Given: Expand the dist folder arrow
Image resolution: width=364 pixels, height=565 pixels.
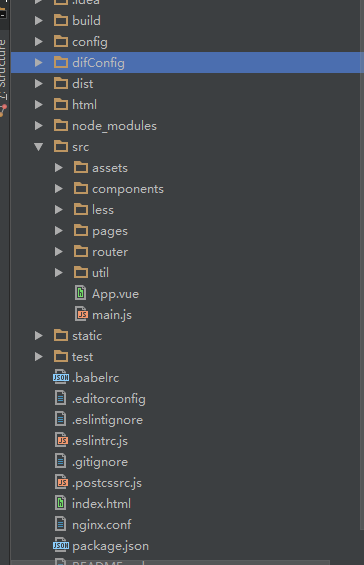Looking at the screenshot, I should click(x=39, y=84).
